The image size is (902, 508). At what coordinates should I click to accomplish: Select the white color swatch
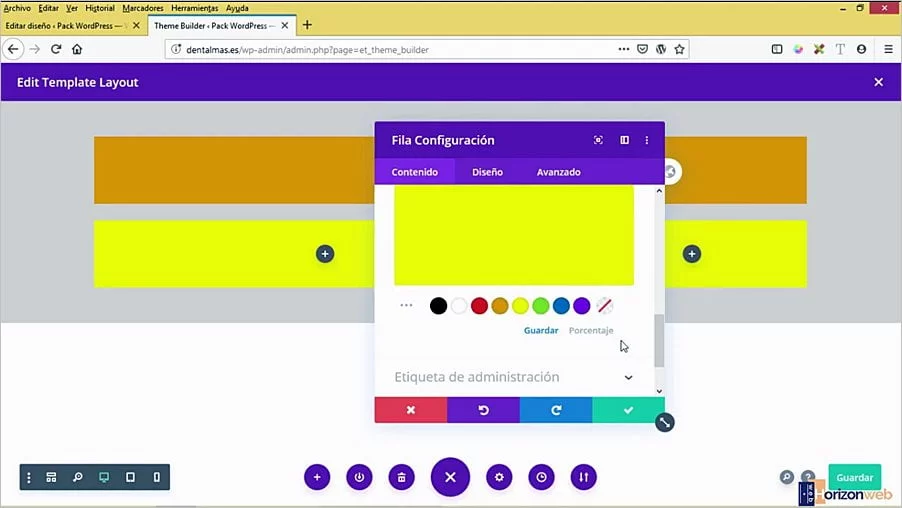[x=458, y=306]
